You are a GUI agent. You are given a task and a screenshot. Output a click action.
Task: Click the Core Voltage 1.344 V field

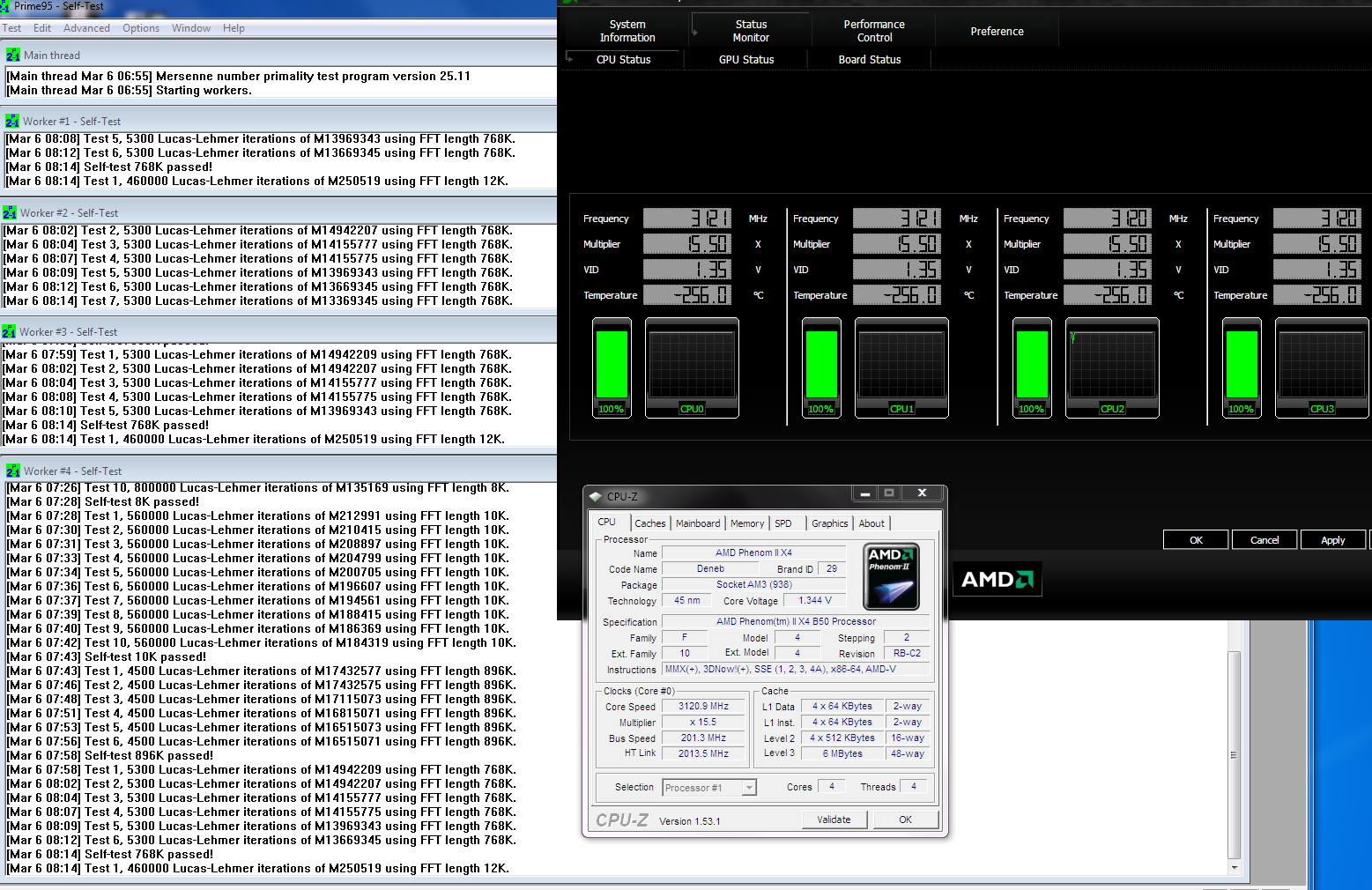click(815, 600)
